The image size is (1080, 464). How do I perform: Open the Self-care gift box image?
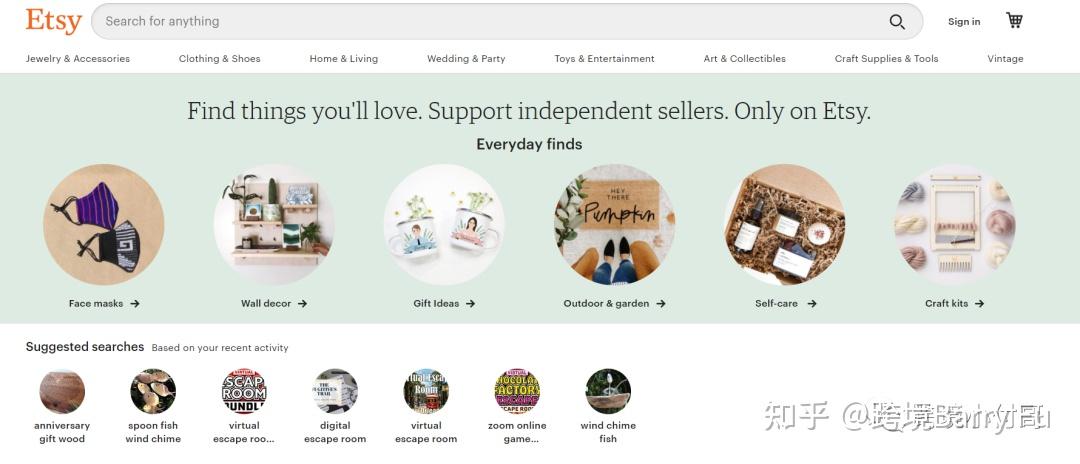click(x=785, y=225)
